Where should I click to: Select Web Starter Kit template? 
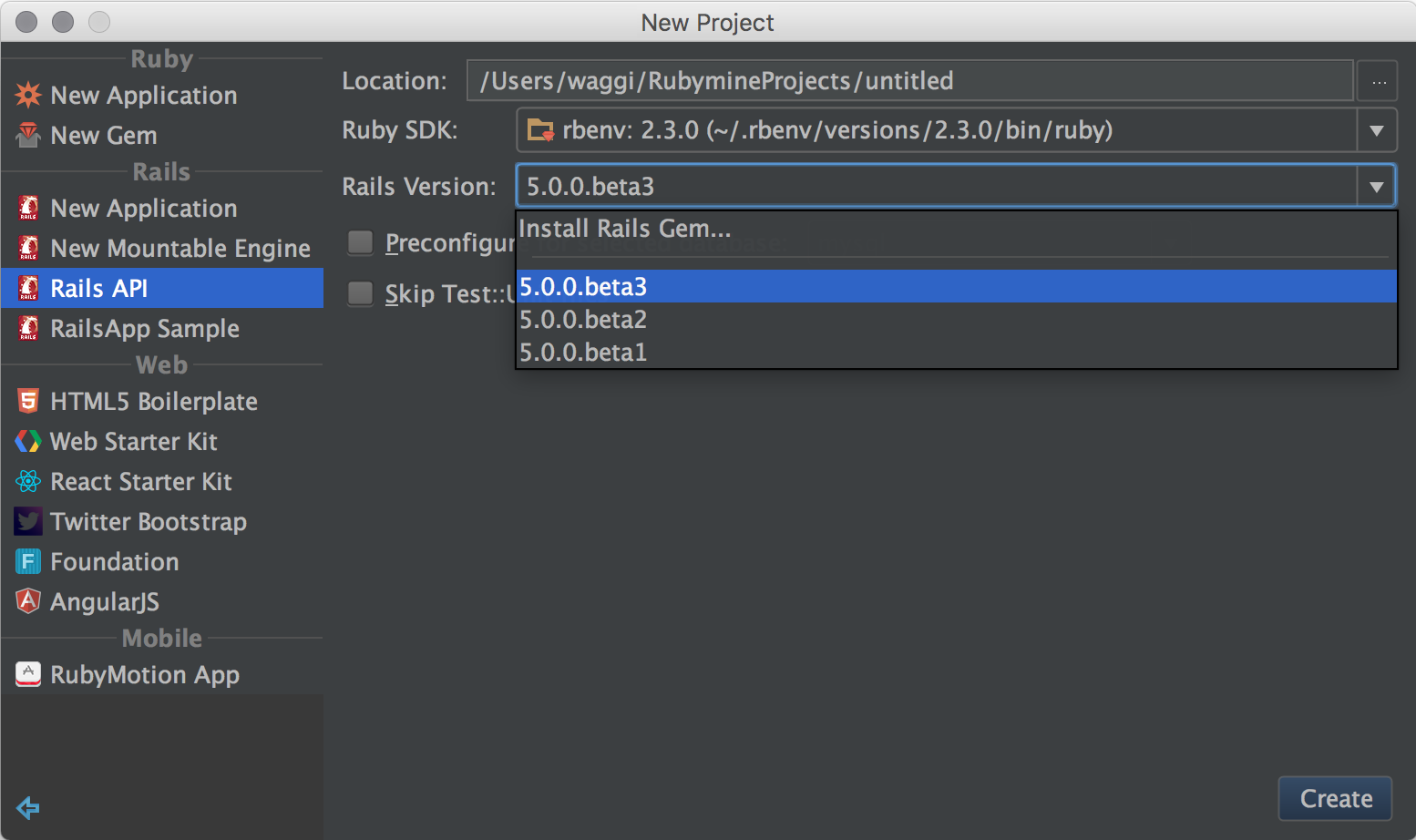162,441
